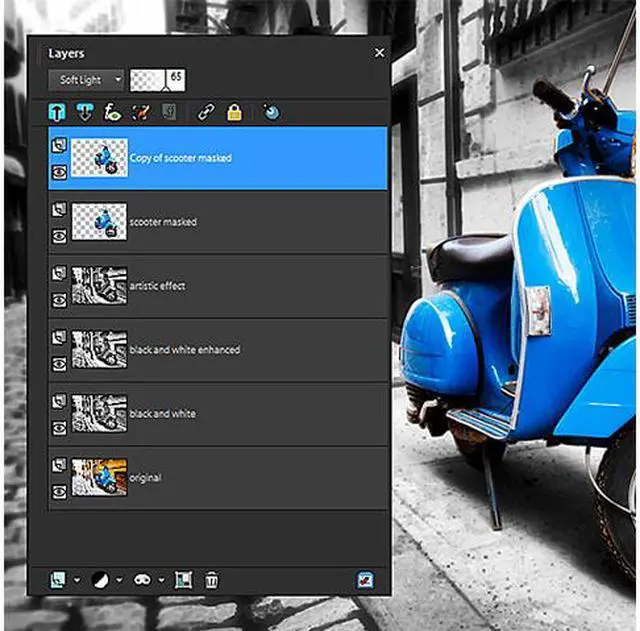Click the new raster layer icon
Viewport: 640px width, 631px height.
[58, 579]
